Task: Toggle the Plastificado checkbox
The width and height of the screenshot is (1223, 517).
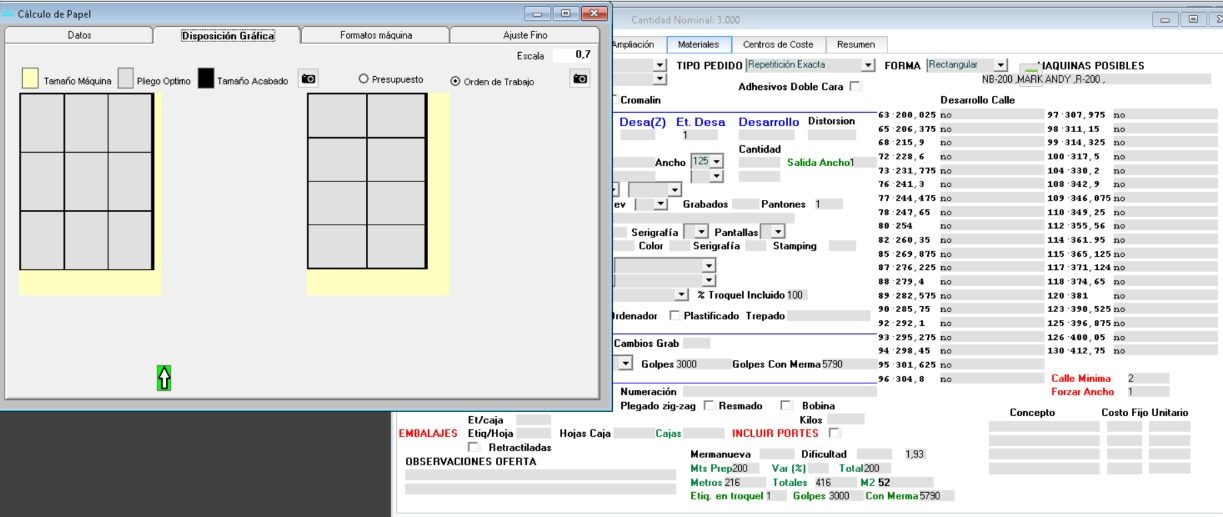Action: (674, 316)
